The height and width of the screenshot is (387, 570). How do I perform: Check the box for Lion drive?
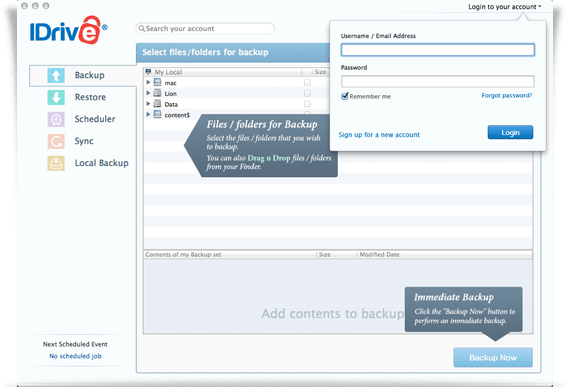click(x=307, y=93)
